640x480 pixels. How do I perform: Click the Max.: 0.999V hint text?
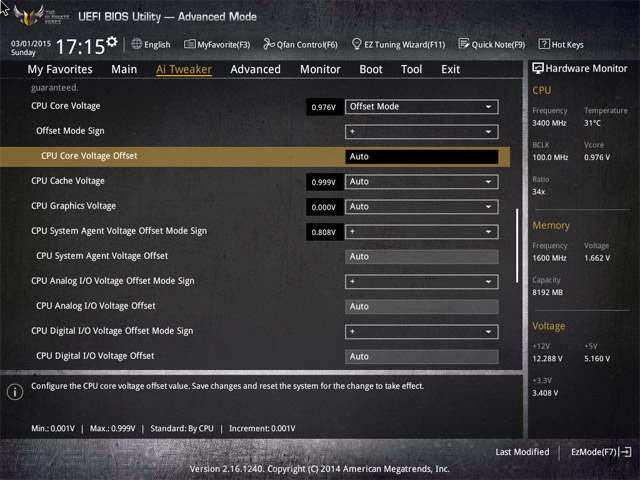(113, 428)
